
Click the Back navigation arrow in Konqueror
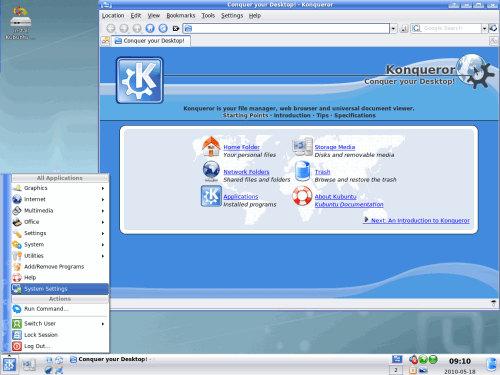[x=111, y=28]
